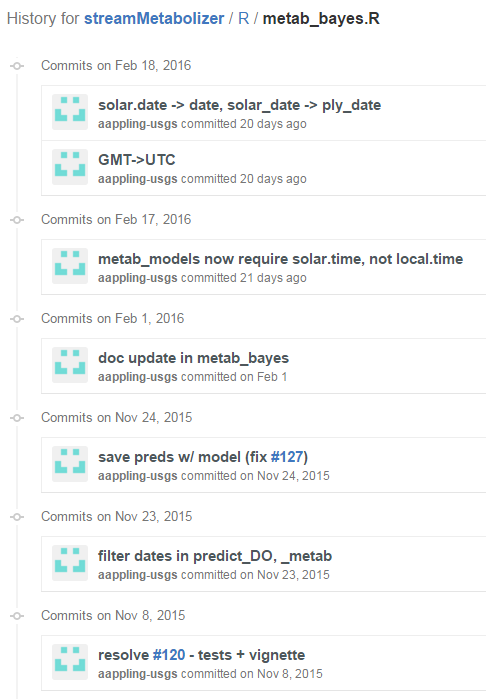Open the 'GMT->UTC' commit
The height and width of the screenshot is (699, 486).
click(x=136, y=160)
